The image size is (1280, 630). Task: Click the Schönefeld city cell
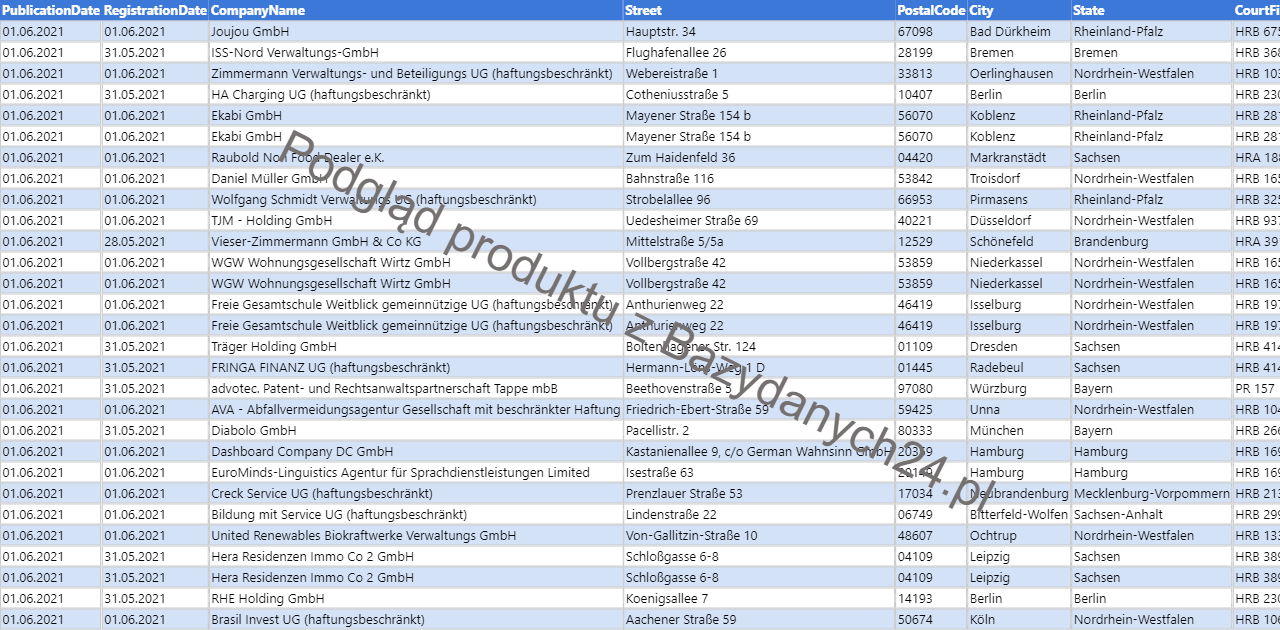coord(1019,242)
